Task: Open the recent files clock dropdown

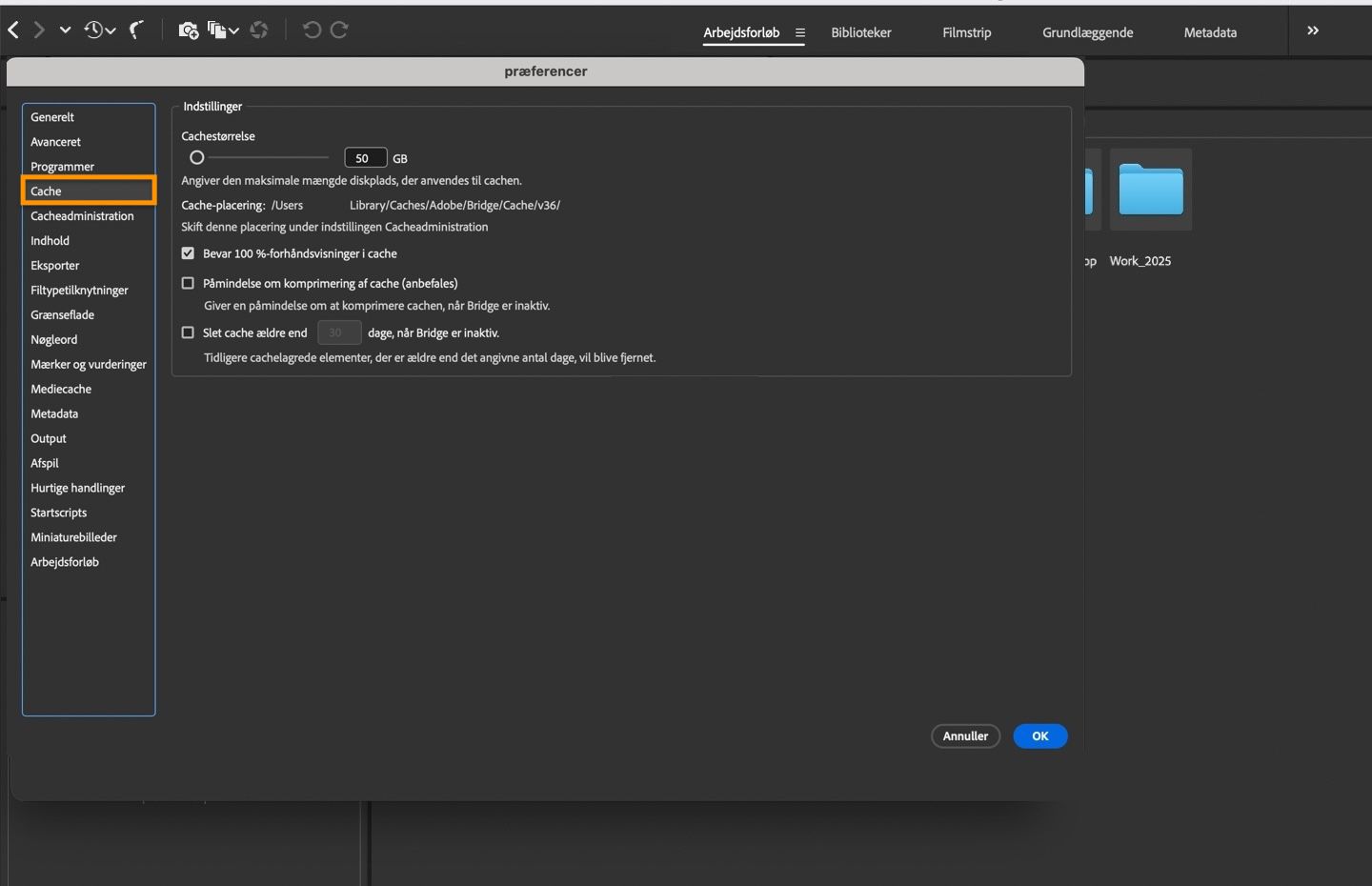Action: (x=99, y=30)
